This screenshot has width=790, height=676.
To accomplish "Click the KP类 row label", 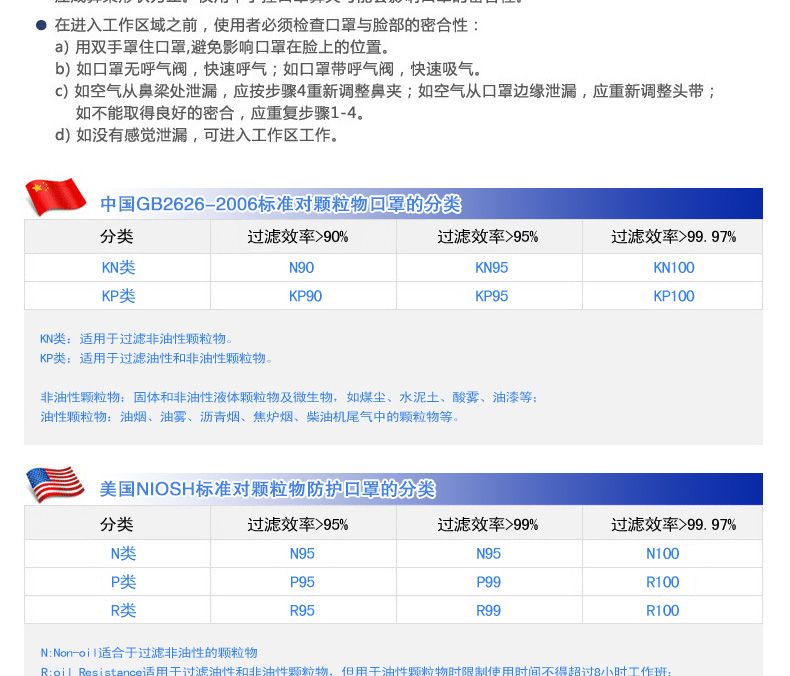I will [x=117, y=296].
